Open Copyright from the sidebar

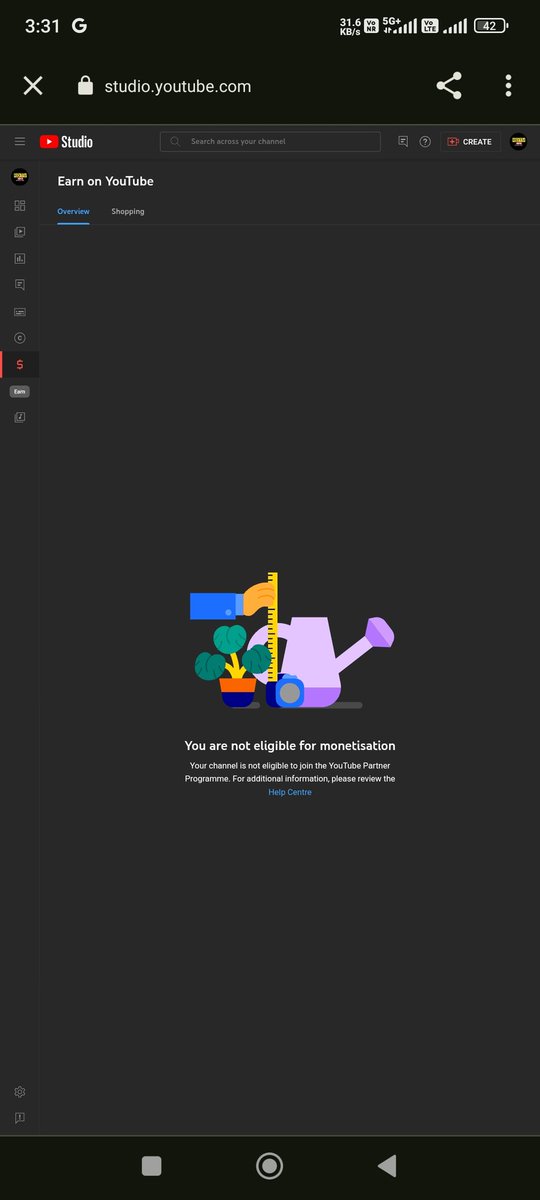pyautogui.click(x=19, y=338)
